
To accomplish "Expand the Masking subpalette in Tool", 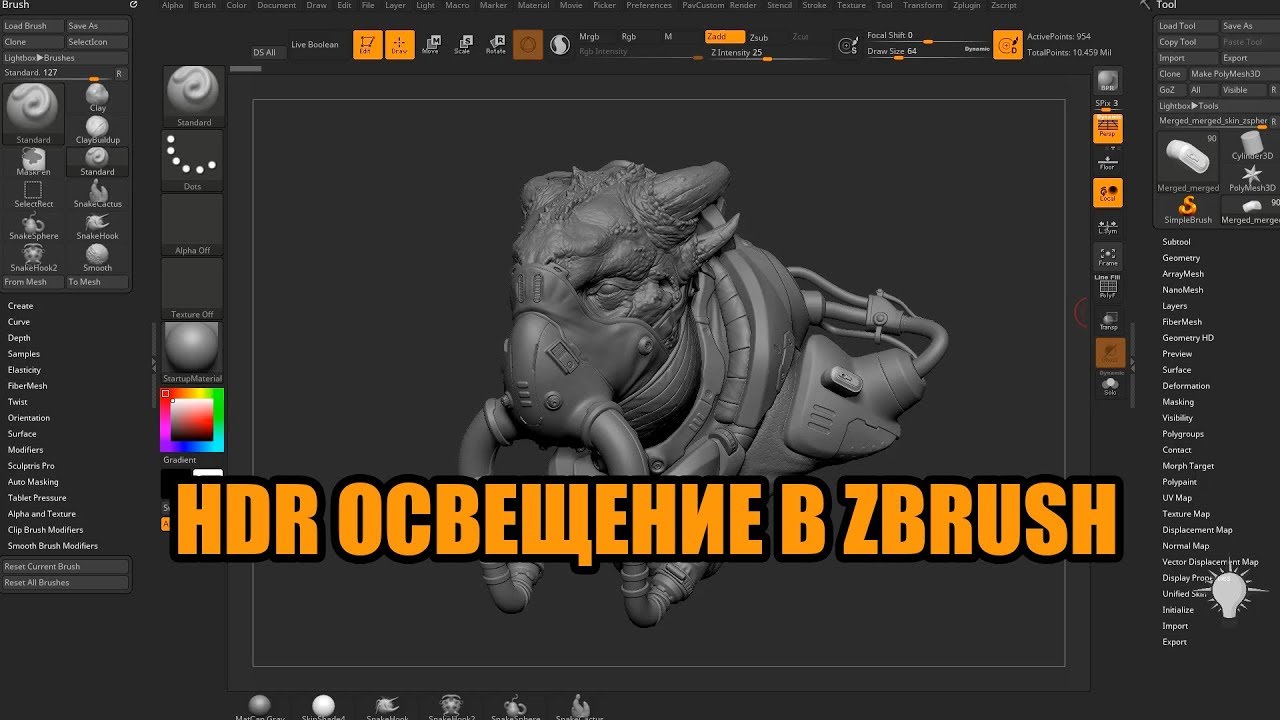I will point(1178,402).
